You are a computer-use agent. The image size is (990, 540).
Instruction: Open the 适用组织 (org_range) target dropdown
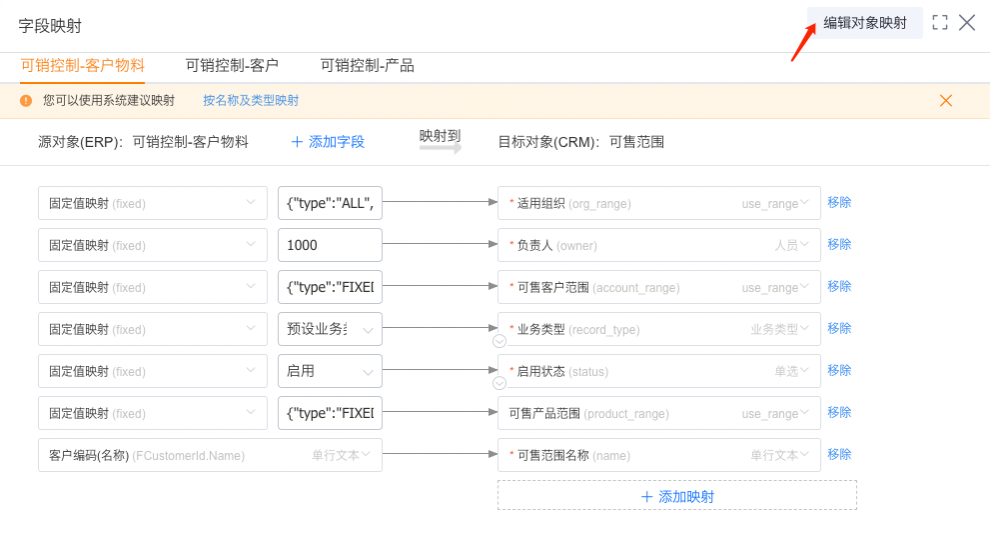(806, 203)
